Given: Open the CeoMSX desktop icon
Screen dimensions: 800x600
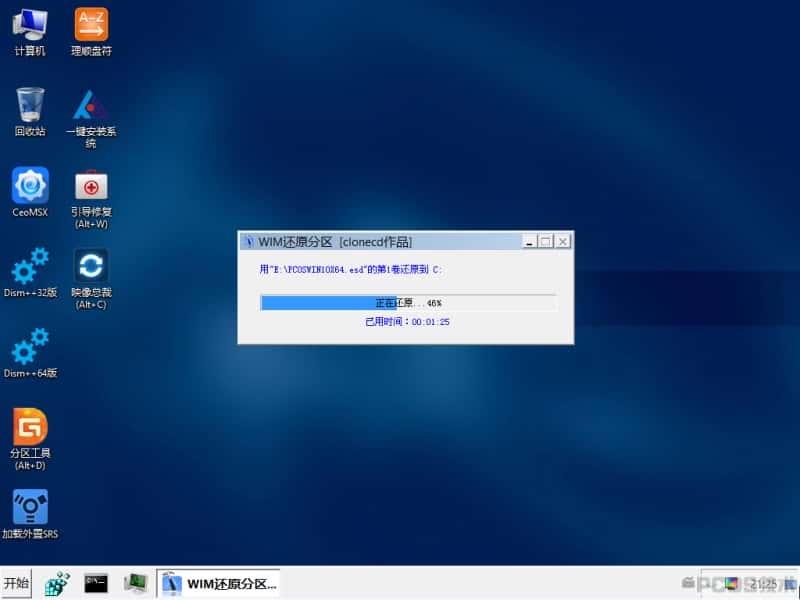Looking at the screenshot, I should tap(30, 192).
